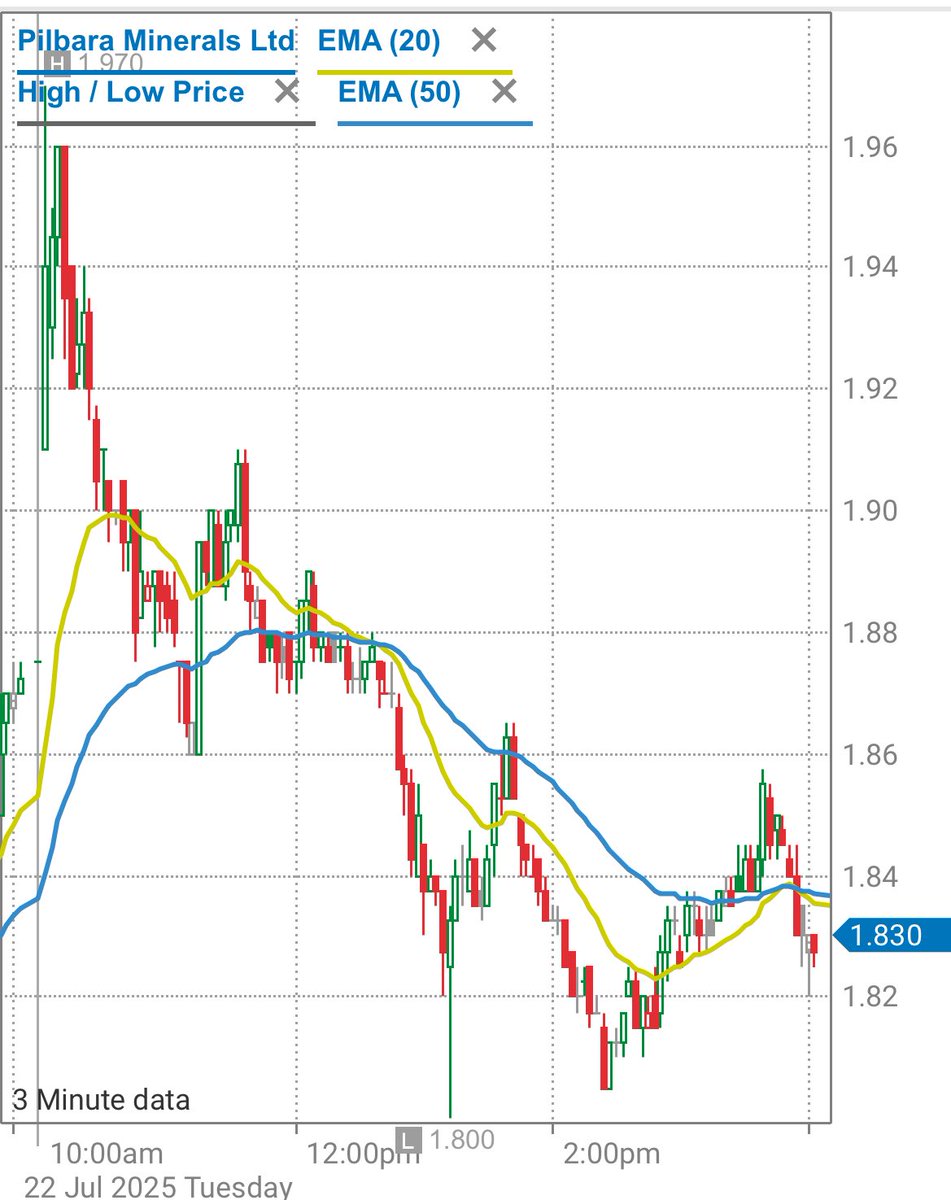Click the H 1.970 high price marker
Image resolution: width=951 pixels, height=1200 pixels.
96,63
